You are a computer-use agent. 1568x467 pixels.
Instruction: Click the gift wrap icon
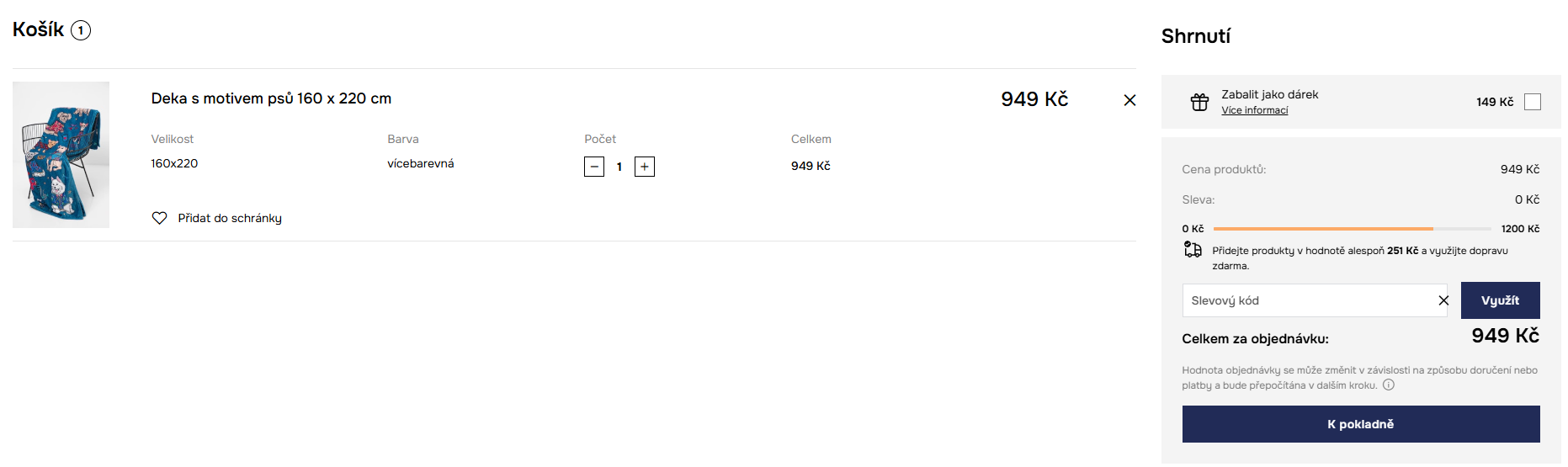[1199, 102]
